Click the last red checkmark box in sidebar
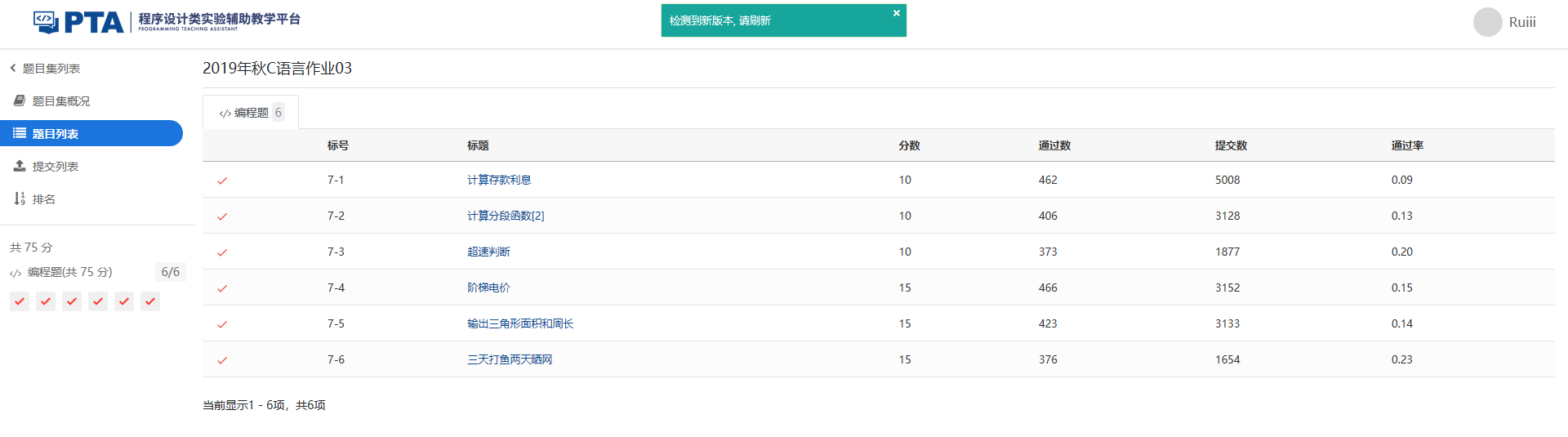The image size is (1568, 437). click(x=150, y=301)
